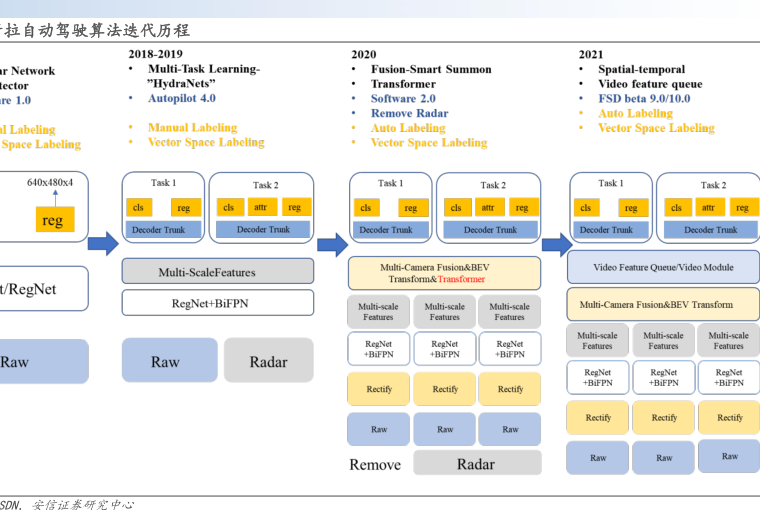Click the "Multi-Camera Fusion&BEV Transform&Transformer" box
This screenshot has width=760, height=510.
pyautogui.click(x=444, y=273)
